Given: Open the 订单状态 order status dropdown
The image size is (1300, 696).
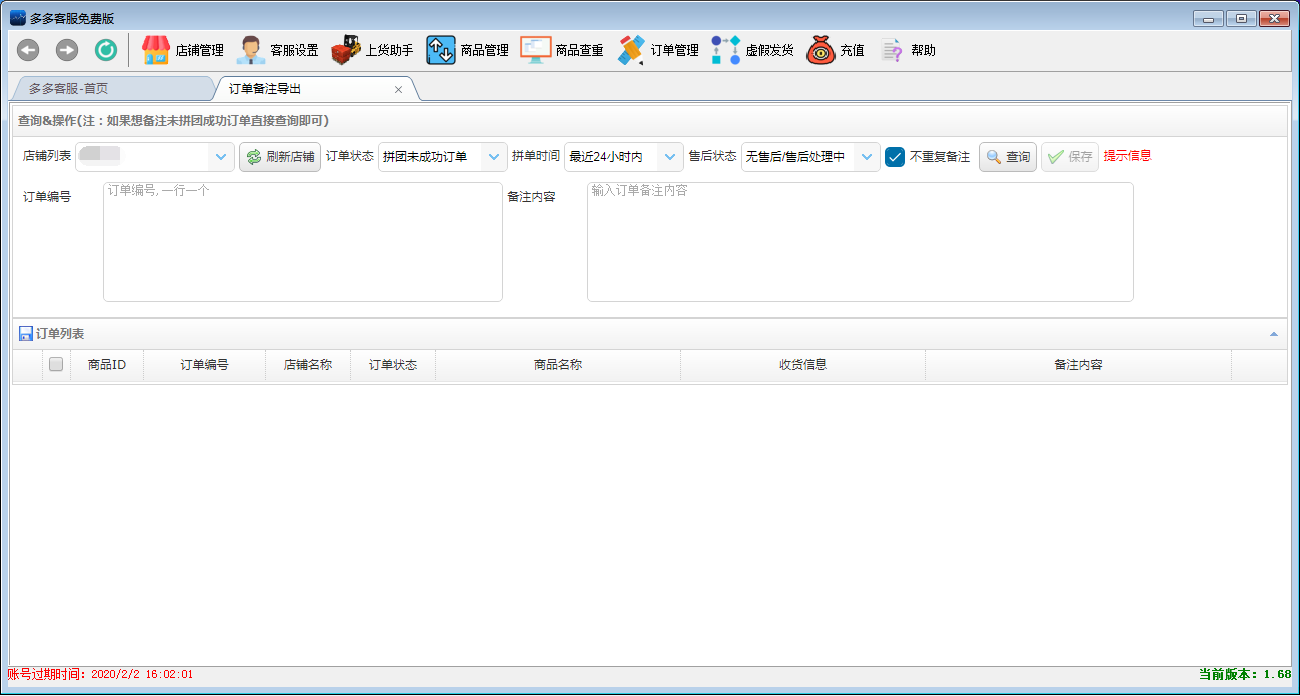Looking at the screenshot, I should pos(495,157).
